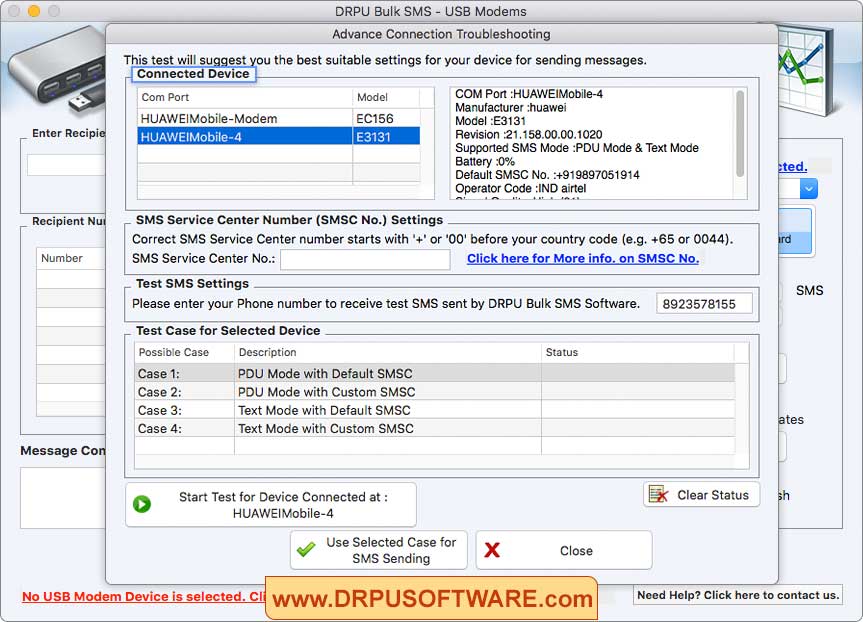Click the USB hub image in top-left corner
Screen dimensions: 863x622
[55, 70]
